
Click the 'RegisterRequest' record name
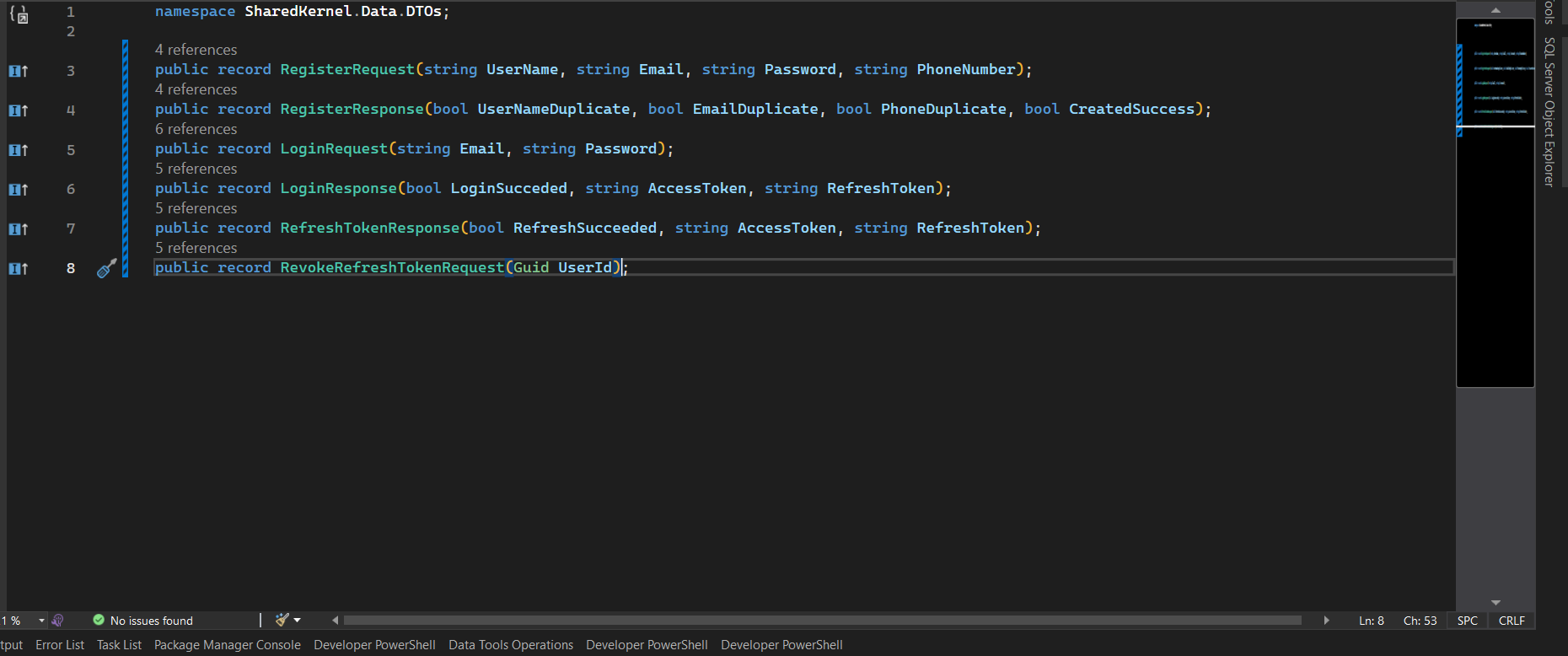tap(347, 70)
